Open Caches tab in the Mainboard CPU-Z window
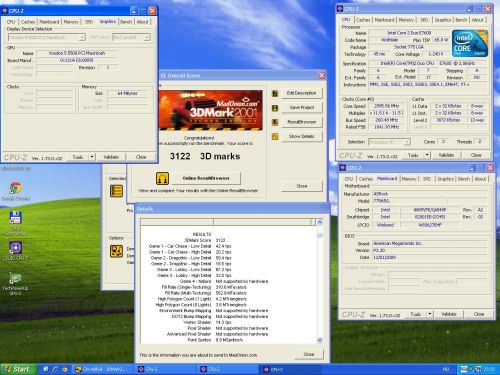This screenshot has height=375, width=500. click(366, 179)
